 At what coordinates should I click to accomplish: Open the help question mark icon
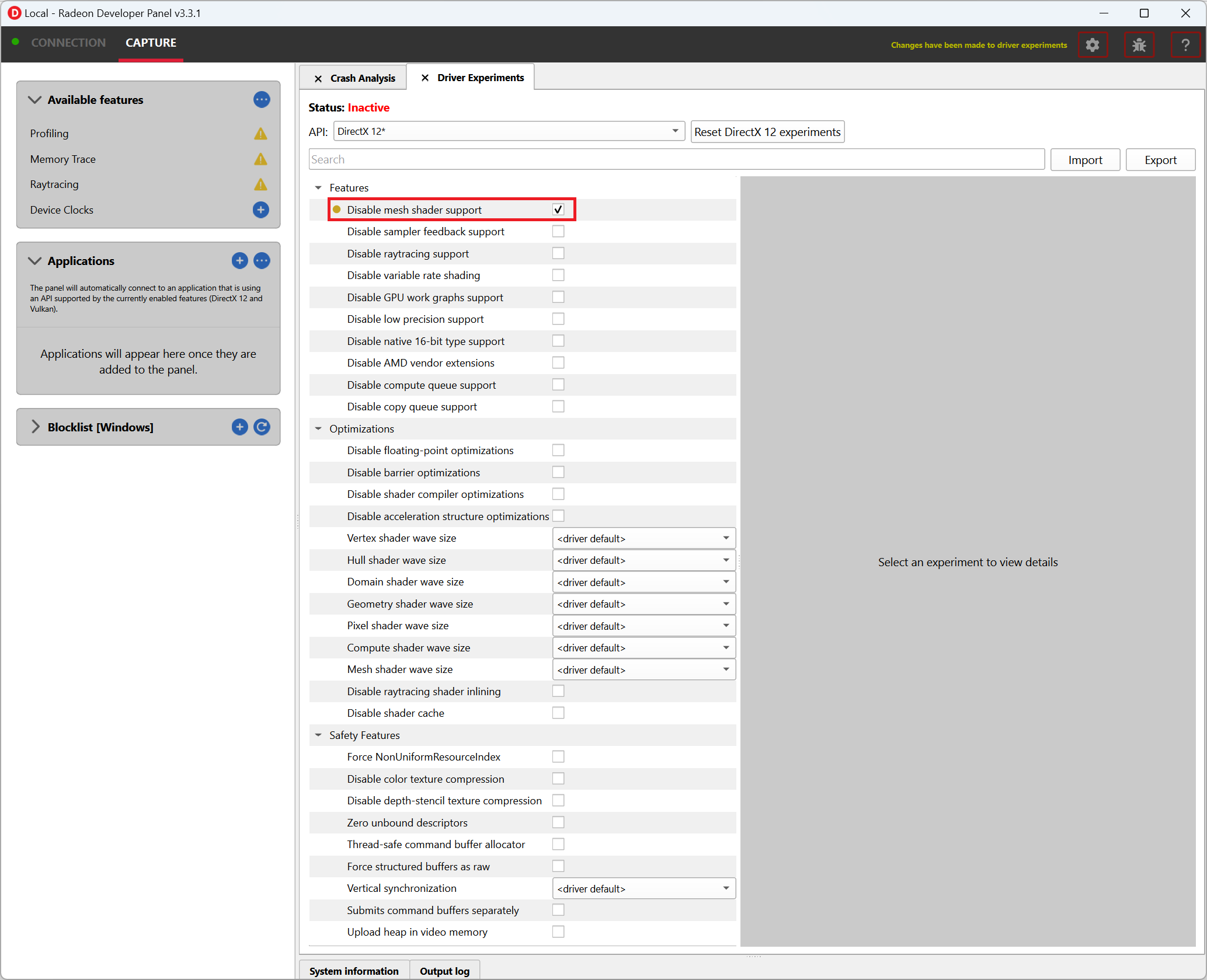[x=1185, y=45]
